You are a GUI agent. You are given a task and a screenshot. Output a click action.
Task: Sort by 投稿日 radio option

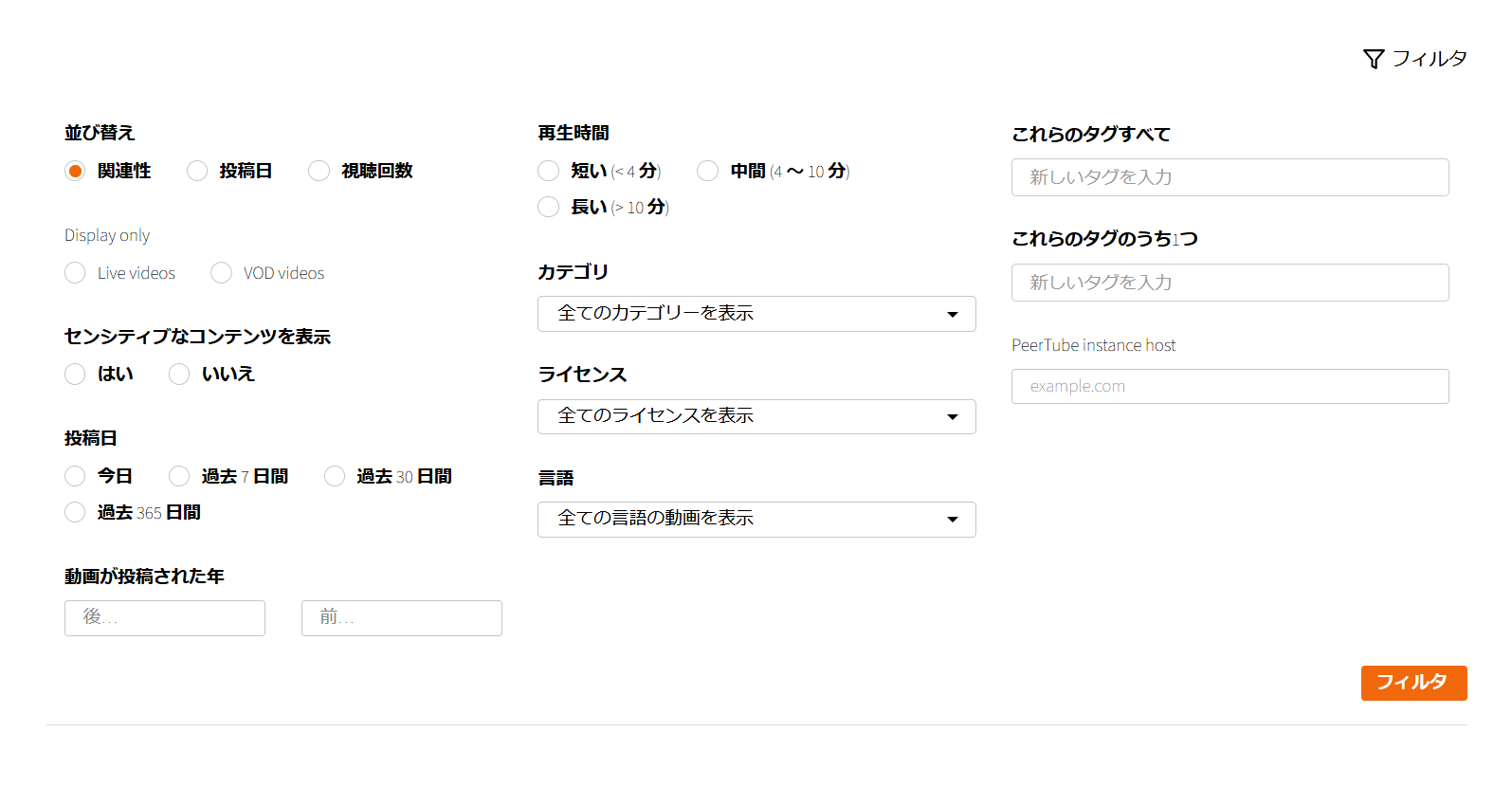tap(197, 171)
